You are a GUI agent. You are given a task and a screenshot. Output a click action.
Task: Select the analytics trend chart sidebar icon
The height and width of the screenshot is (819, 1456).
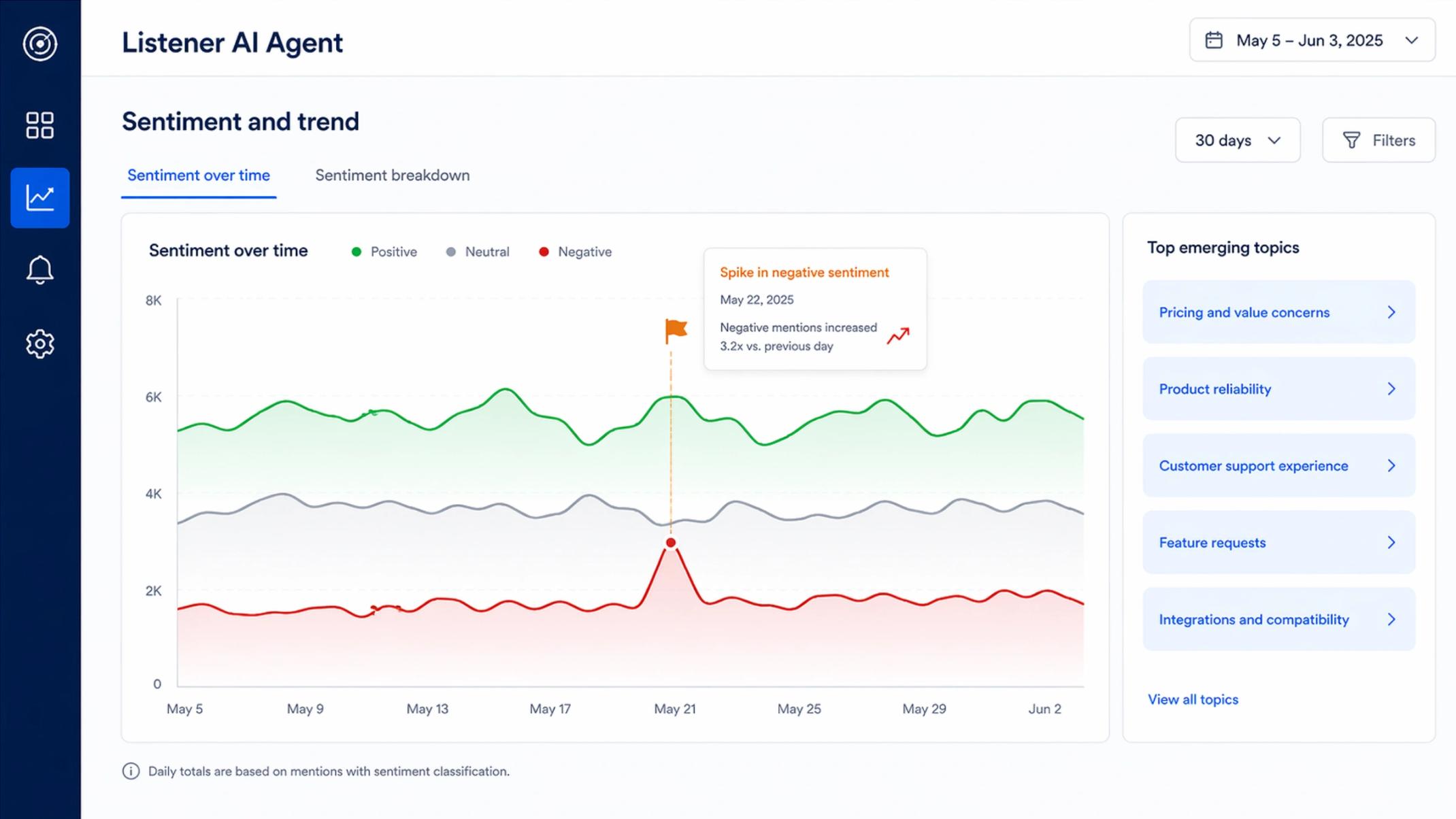(40, 198)
